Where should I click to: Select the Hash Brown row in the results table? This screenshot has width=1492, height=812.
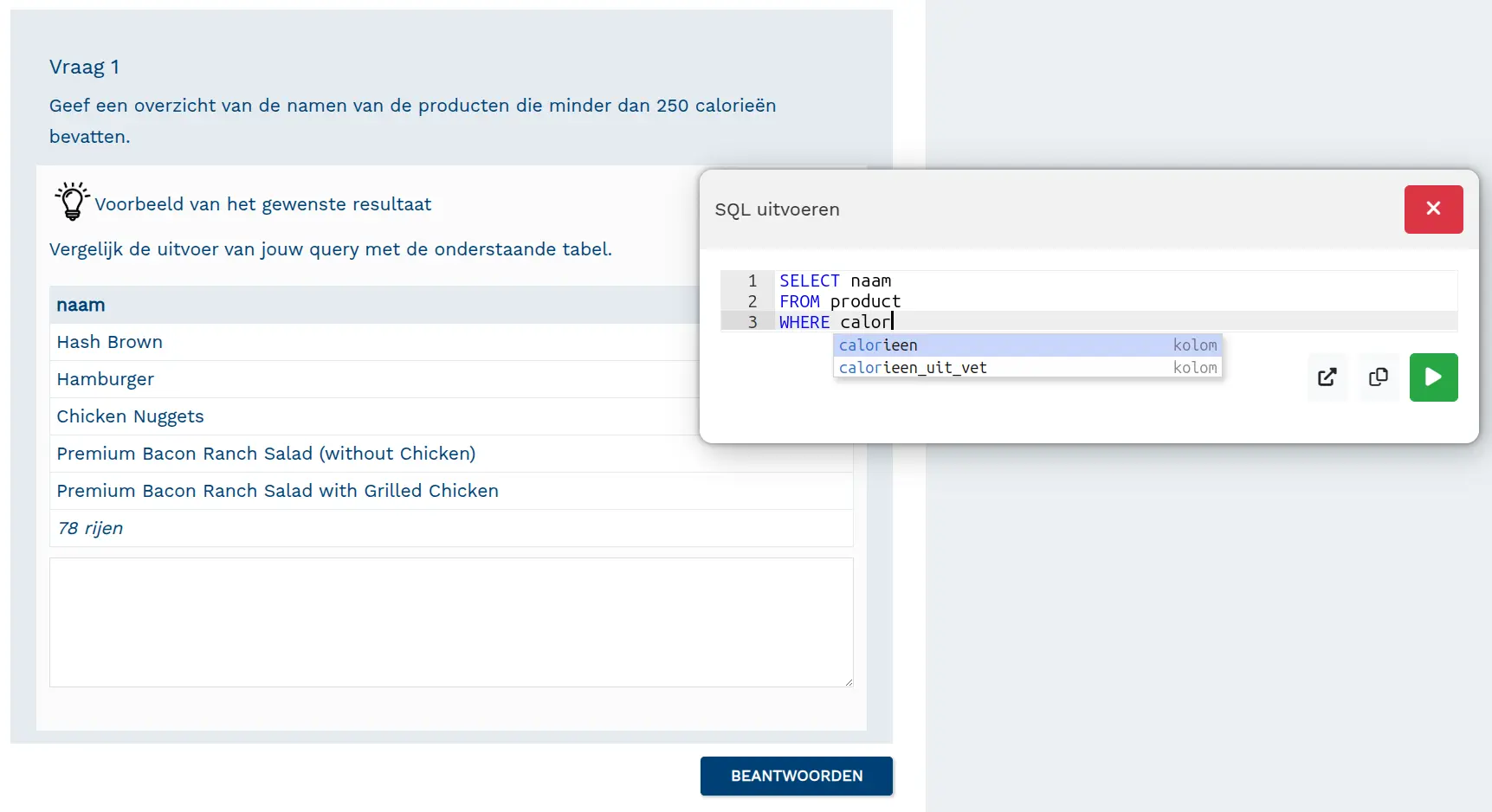click(x=109, y=342)
